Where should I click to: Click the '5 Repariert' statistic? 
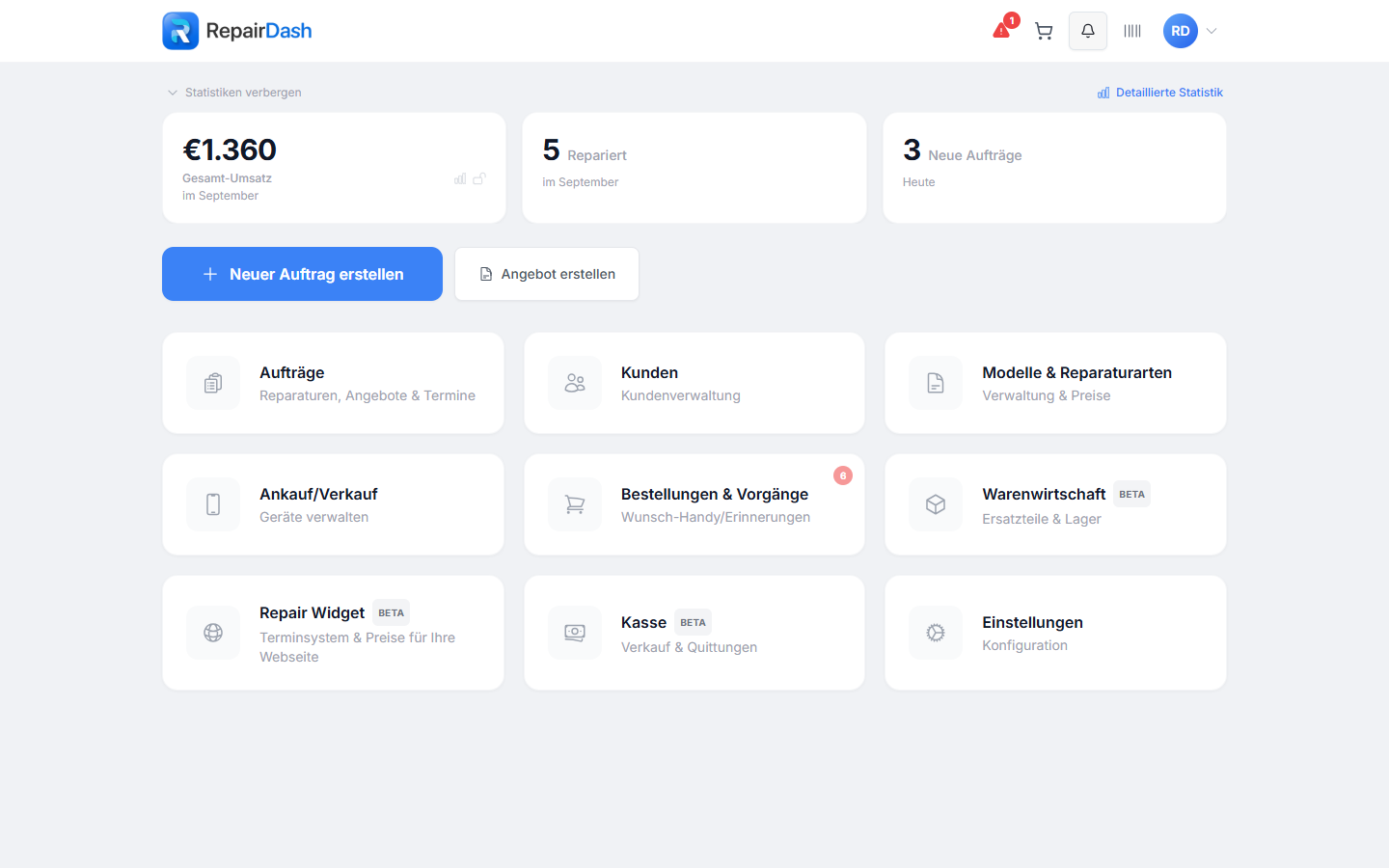point(585,151)
